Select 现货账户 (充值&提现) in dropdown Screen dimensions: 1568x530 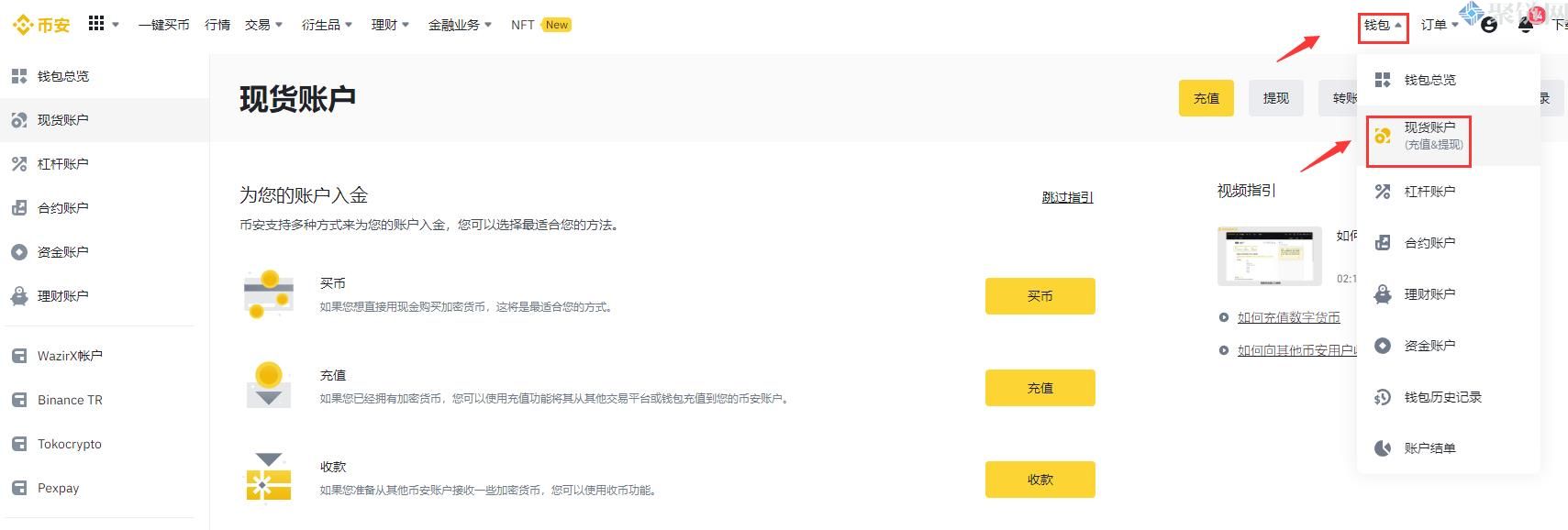pyautogui.click(x=1448, y=136)
